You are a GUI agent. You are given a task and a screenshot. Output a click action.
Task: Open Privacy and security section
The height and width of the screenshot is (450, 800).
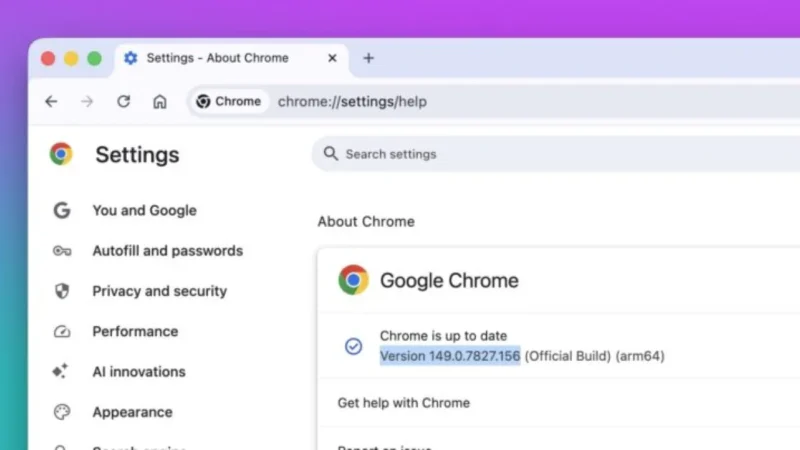coord(160,291)
